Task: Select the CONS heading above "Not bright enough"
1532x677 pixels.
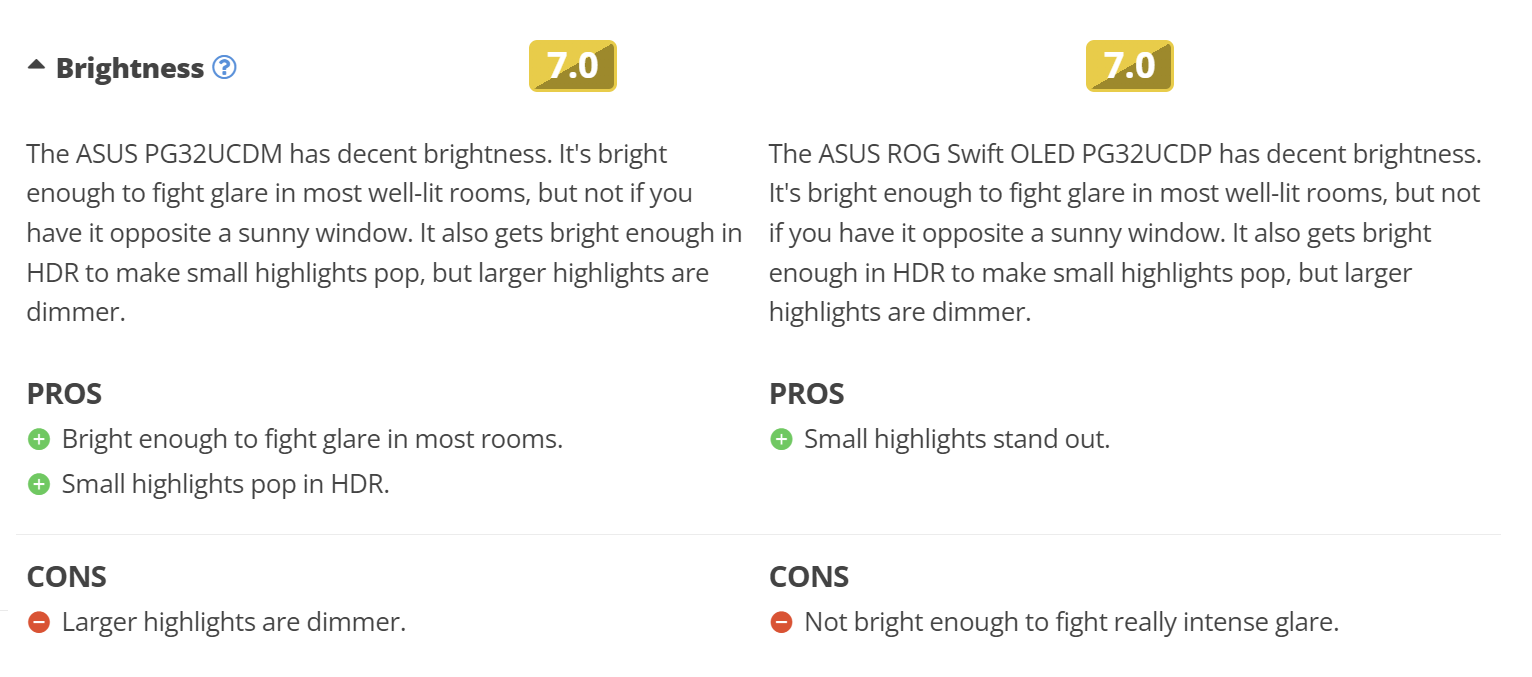Action: [808, 577]
